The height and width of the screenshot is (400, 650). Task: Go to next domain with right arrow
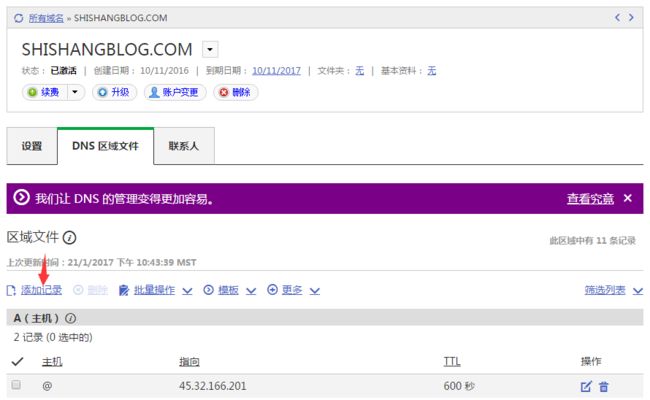pos(631,17)
